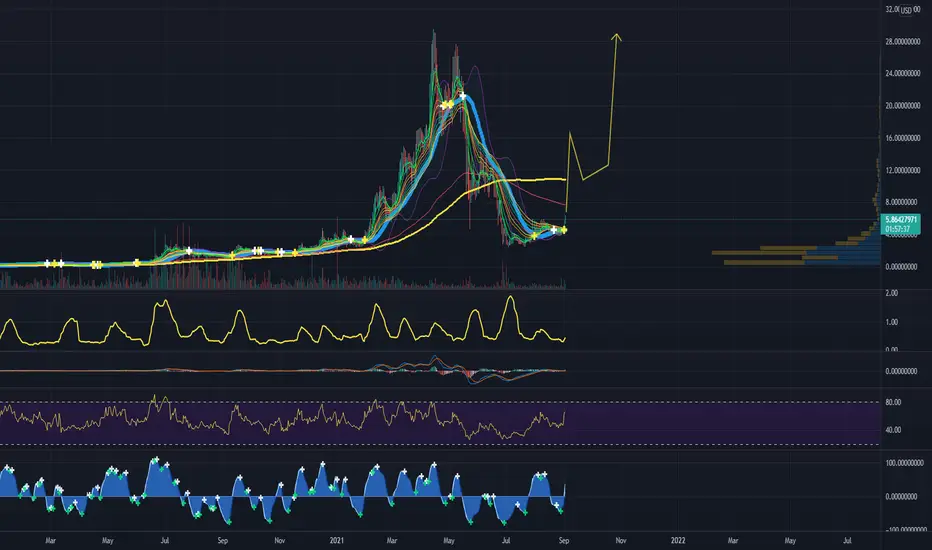
Task: Select the longest orange volume profile bar
Action: (758, 253)
